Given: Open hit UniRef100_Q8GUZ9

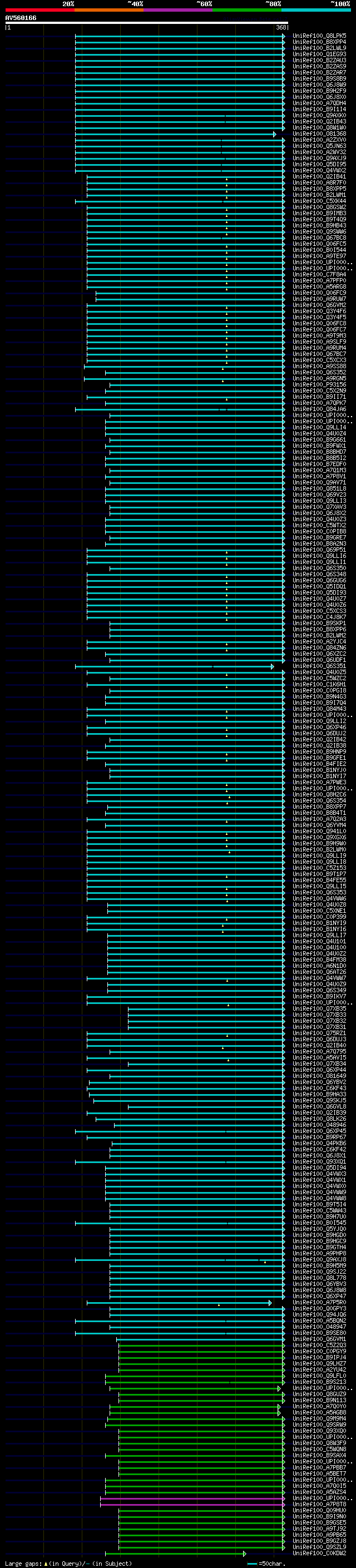Looking at the screenshot, I should [319, 1394].
